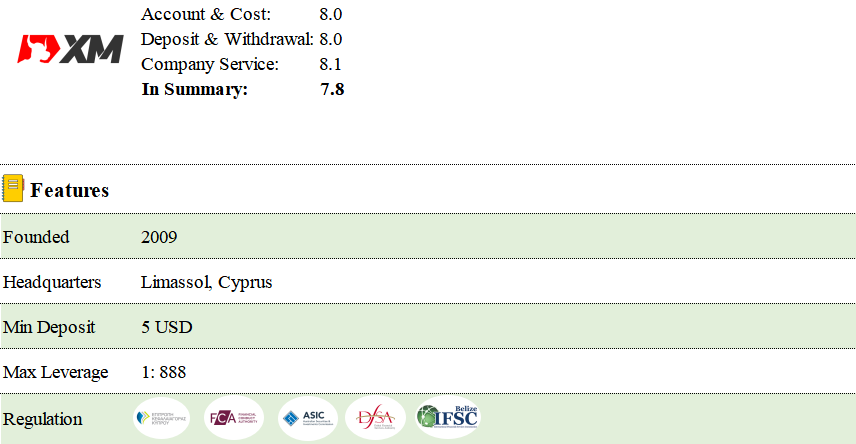Image resolution: width=856 pixels, height=444 pixels.
Task: Select the Min Deposit row label
Action: click(x=49, y=327)
